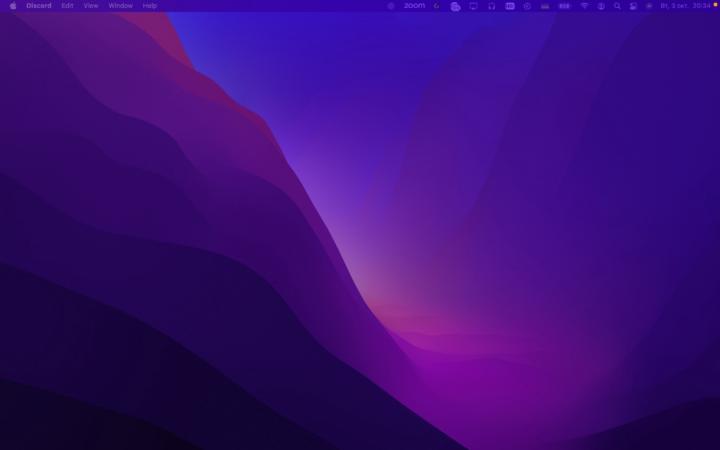Open the Apple menu
This screenshot has width=720, height=450.
[13, 6]
